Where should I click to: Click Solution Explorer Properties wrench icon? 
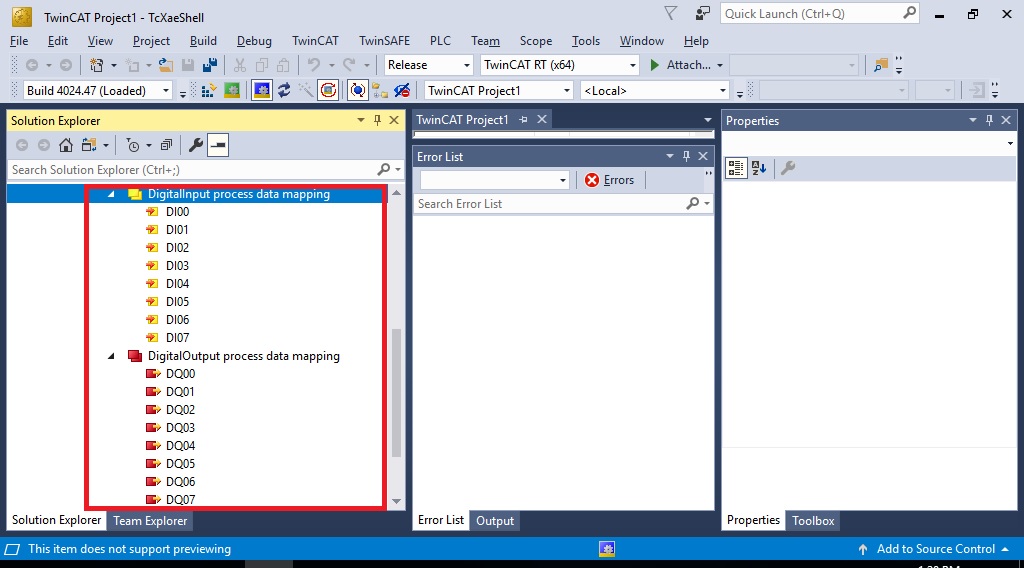pos(195,145)
